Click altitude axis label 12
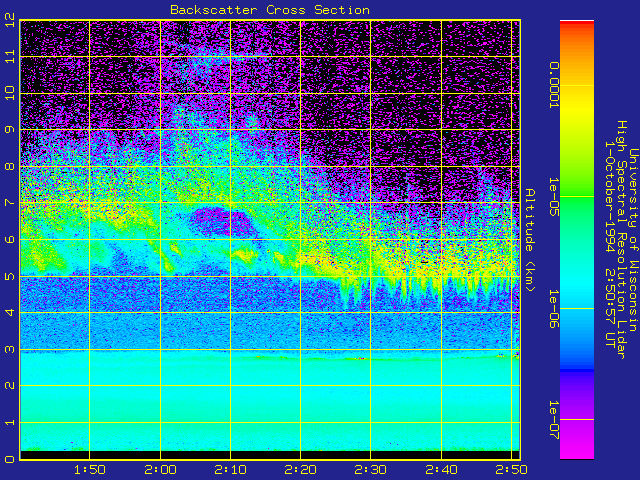Image resolution: width=640 pixels, height=480 pixels. [10, 22]
